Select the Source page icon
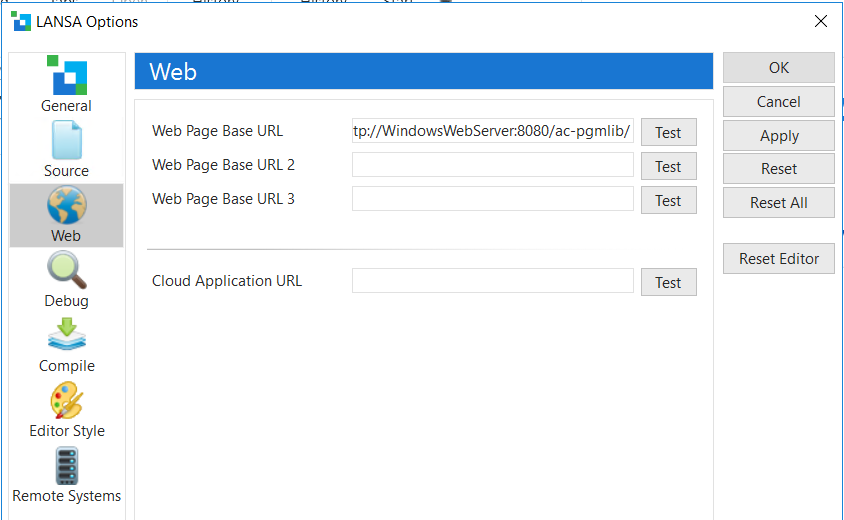Viewport: 844px width, 520px height. pyautogui.click(x=67, y=140)
